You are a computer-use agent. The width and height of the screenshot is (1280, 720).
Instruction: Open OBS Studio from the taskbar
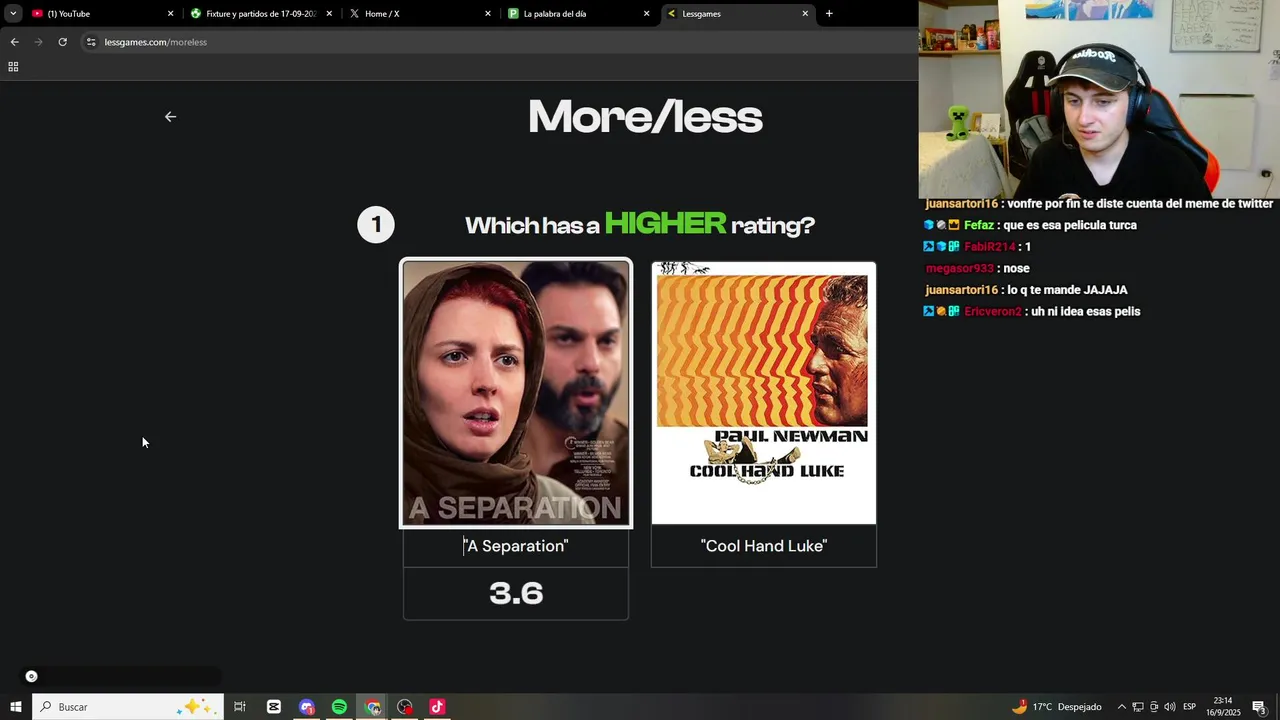pyautogui.click(x=404, y=707)
